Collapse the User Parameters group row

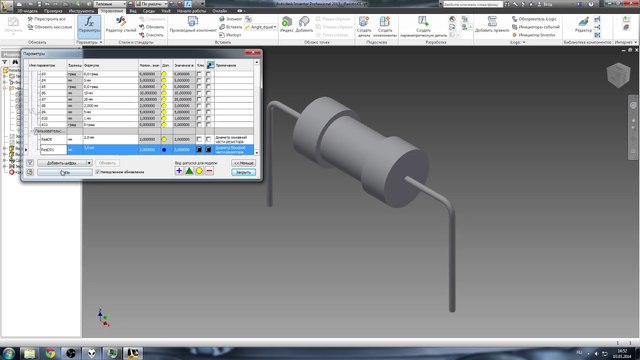[32, 131]
